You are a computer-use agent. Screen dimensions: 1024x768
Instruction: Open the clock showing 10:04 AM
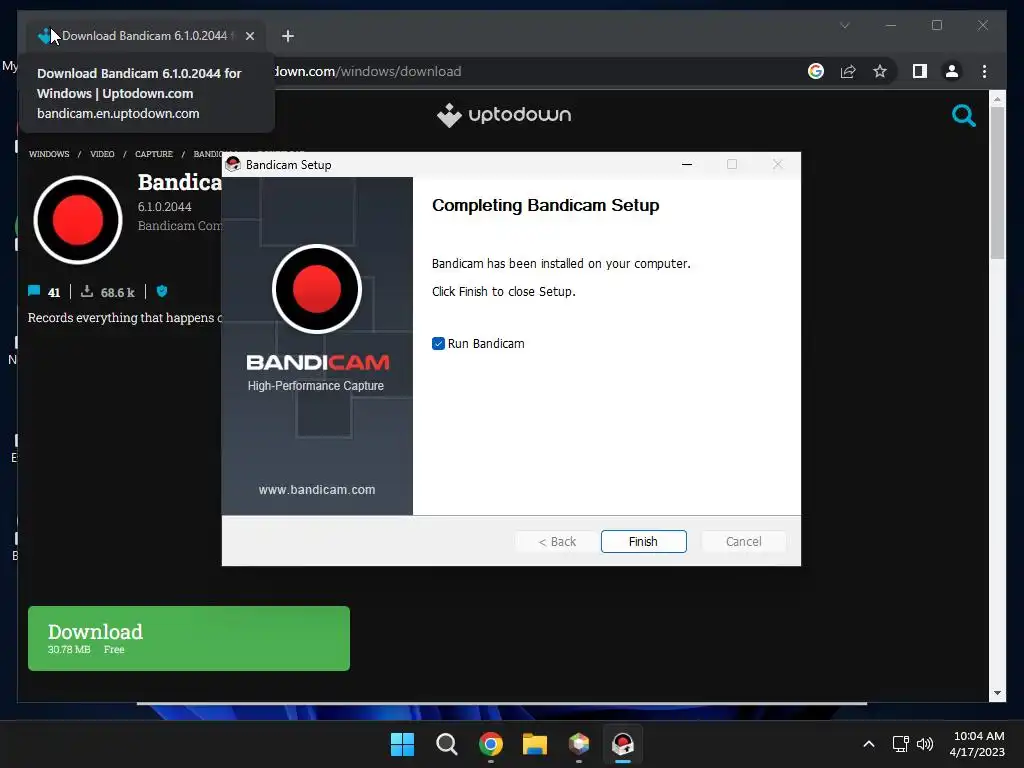[977, 744]
